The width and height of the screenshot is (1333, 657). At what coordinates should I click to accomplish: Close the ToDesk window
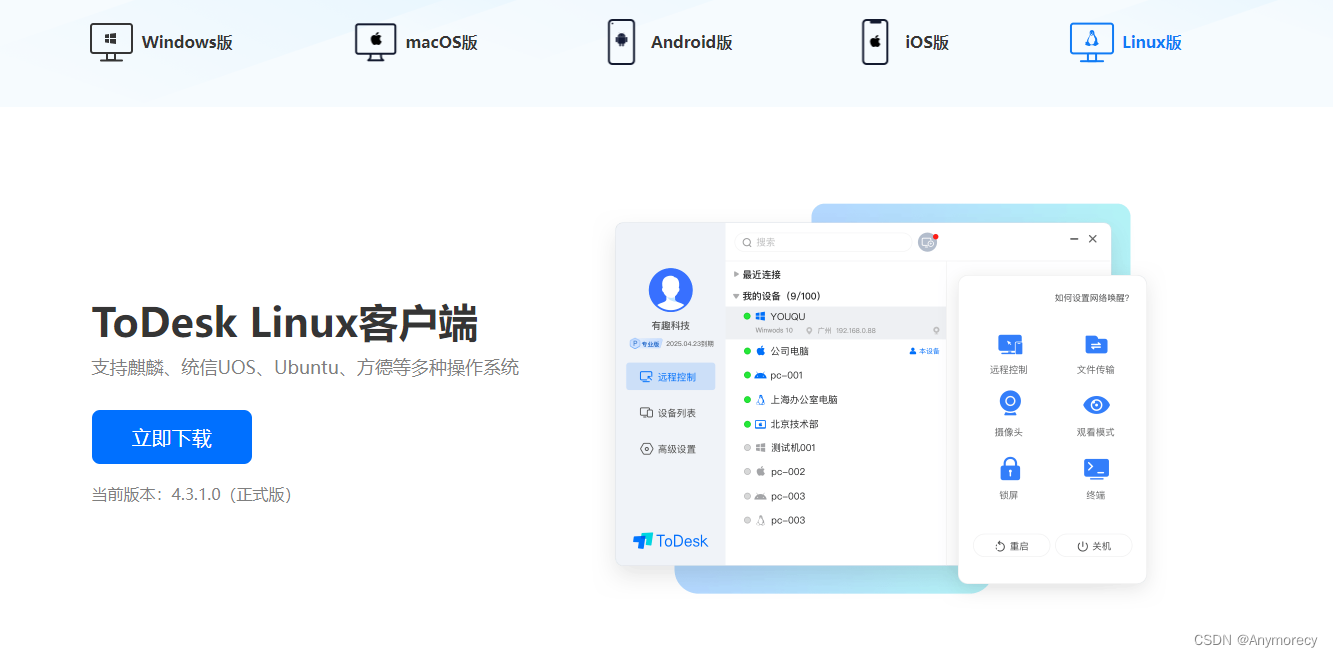(x=1093, y=239)
